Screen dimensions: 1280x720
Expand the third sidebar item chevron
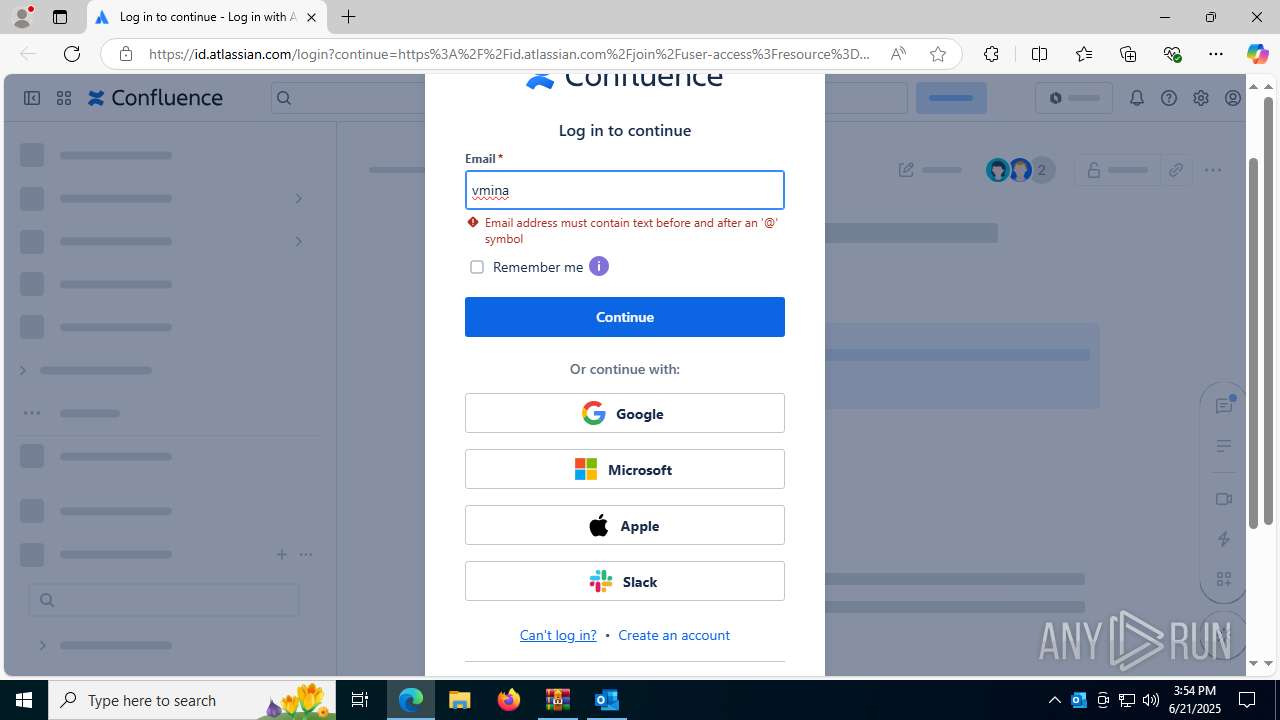coord(298,241)
